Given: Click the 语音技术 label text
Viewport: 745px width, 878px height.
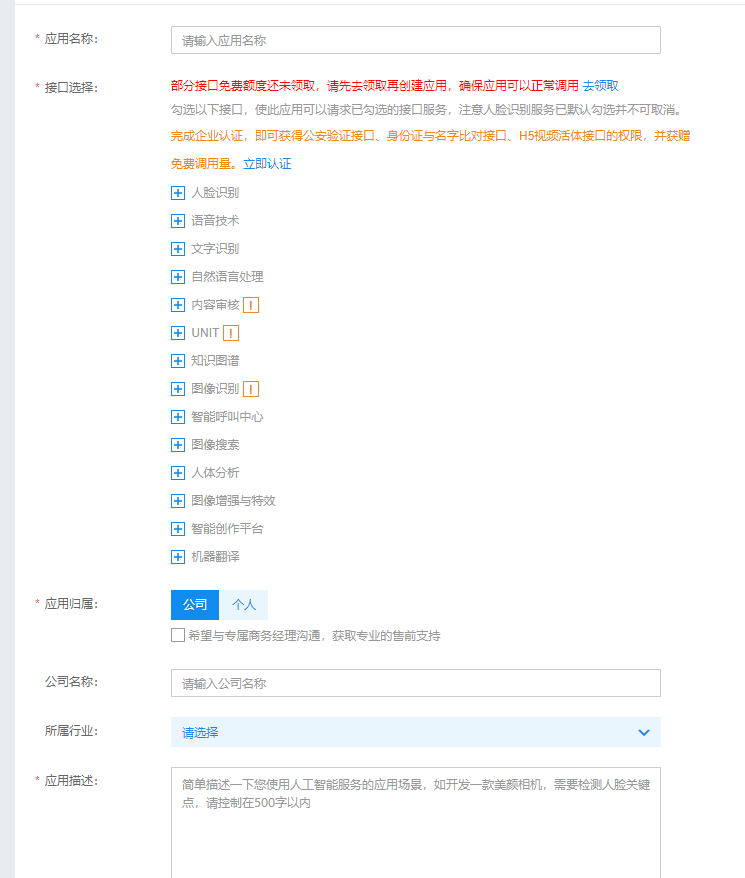Looking at the screenshot, I should point(215,221).
